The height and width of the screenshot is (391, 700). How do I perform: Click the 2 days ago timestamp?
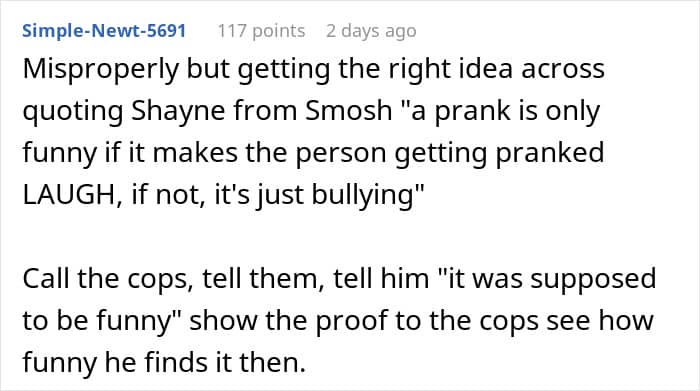click(371, 31)
